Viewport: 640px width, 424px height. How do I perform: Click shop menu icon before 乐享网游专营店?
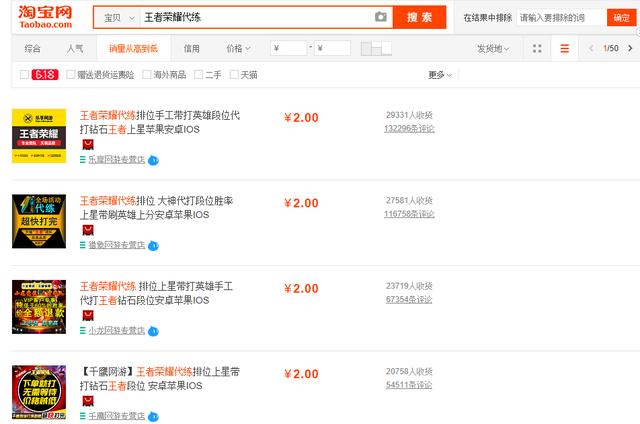coord(83,160)
